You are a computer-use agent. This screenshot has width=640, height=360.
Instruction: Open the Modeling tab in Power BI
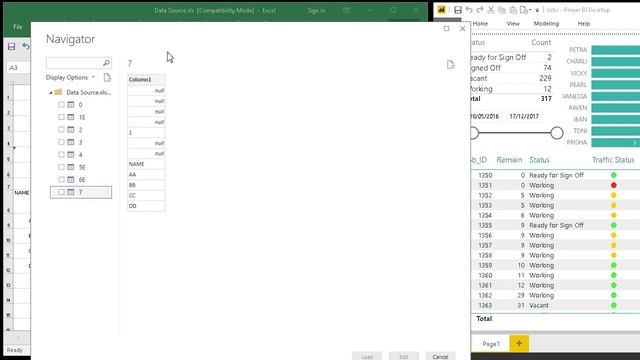[x=546, y=24]
